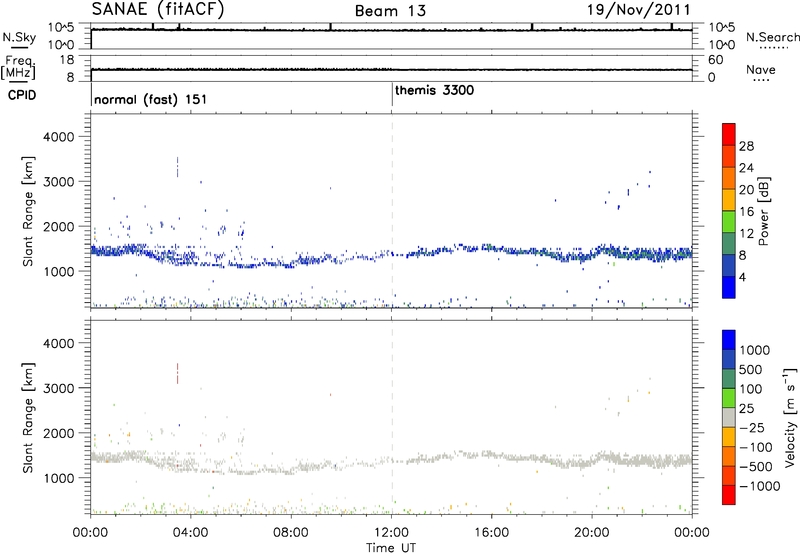The height and width of the screenshot is (554, 800).
Task: Click the Time UT axis label
Action: click(391, 548)
